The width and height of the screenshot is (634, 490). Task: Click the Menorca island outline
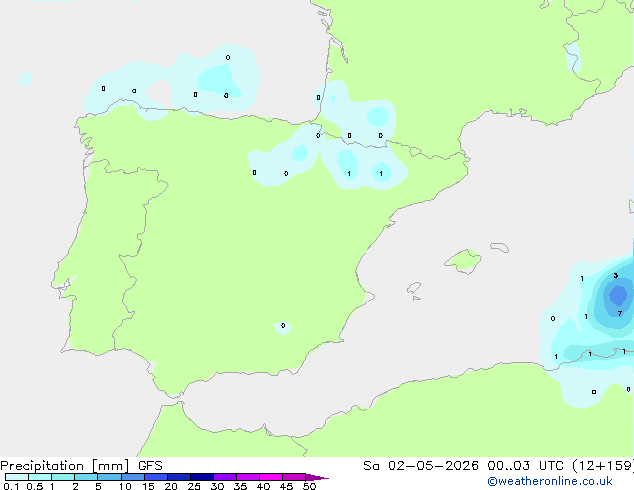500,247
